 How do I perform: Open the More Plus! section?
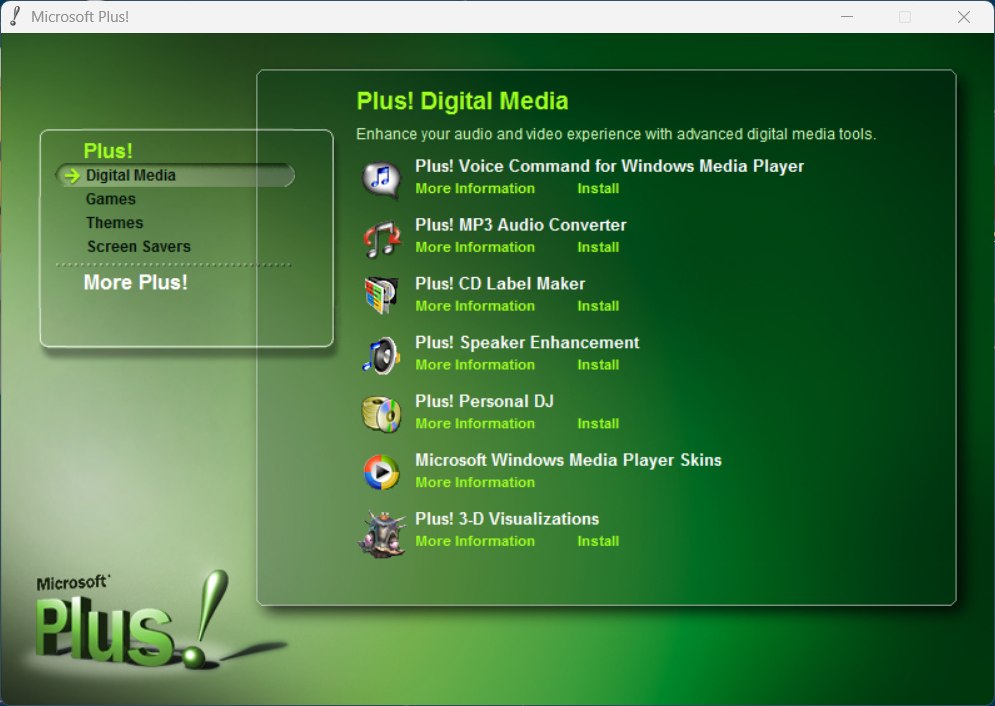135,283
